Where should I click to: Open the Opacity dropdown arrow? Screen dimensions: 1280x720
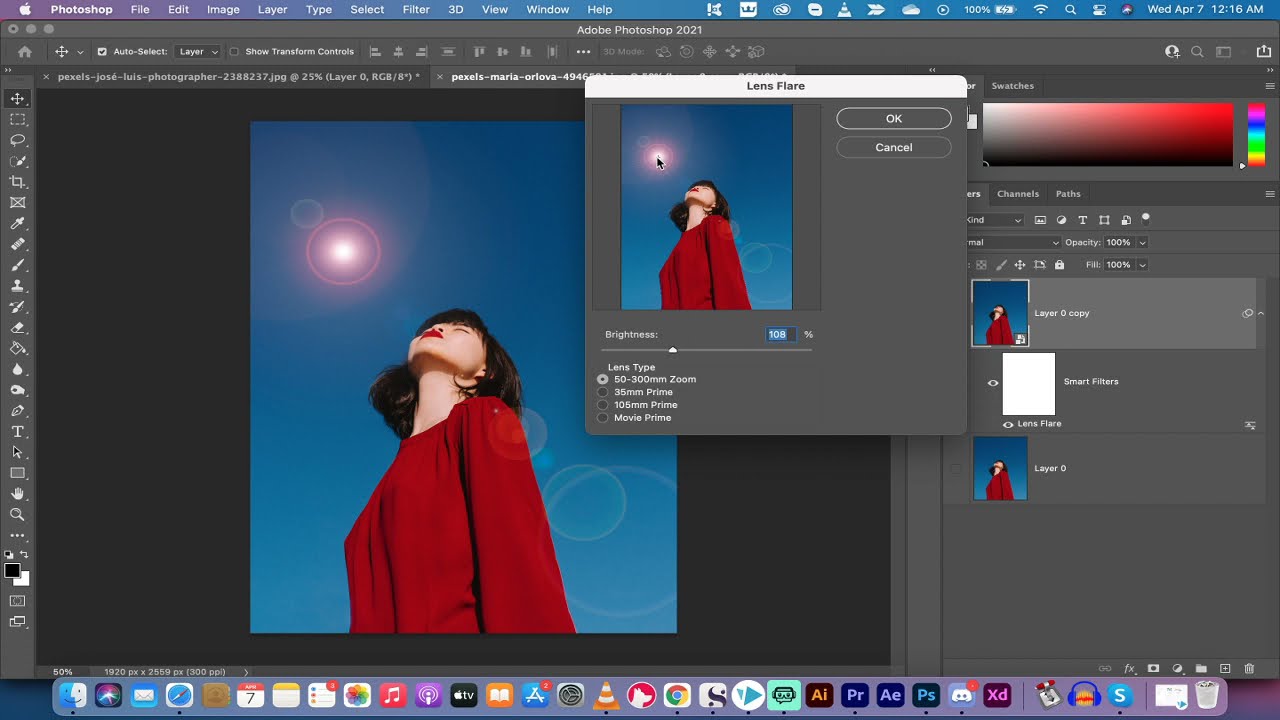[x=1142, y=243]
